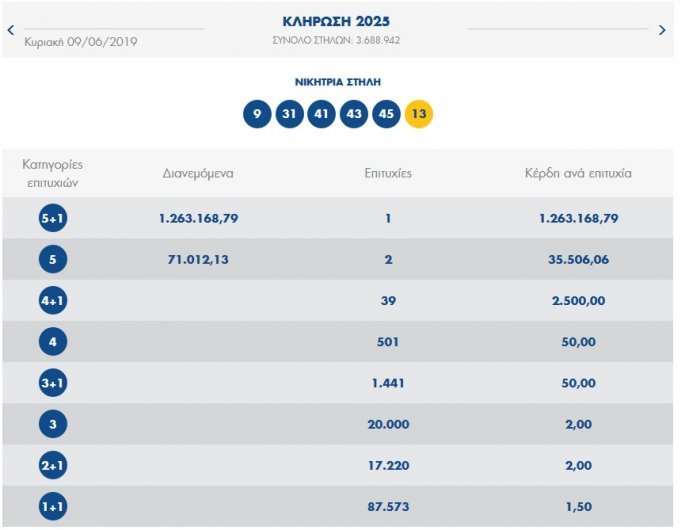Select the 5+1 category badge

tap(53, 218)
